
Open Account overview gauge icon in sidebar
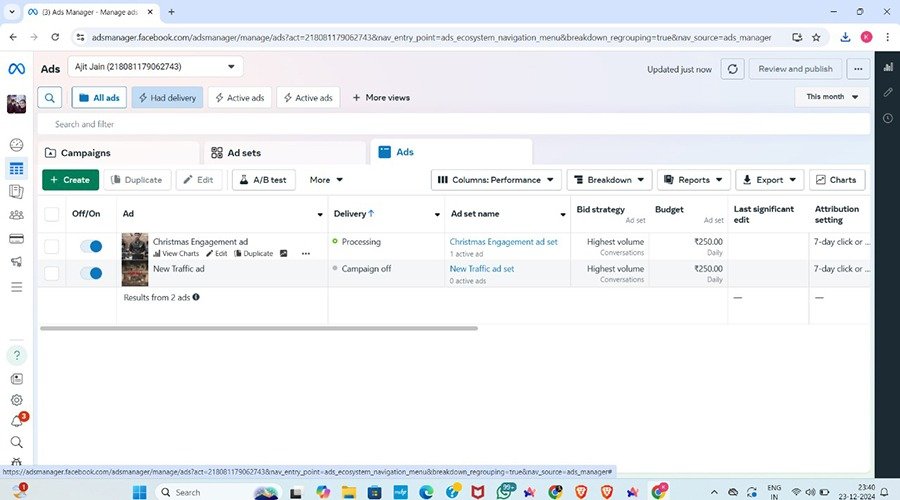coord(17,145)
